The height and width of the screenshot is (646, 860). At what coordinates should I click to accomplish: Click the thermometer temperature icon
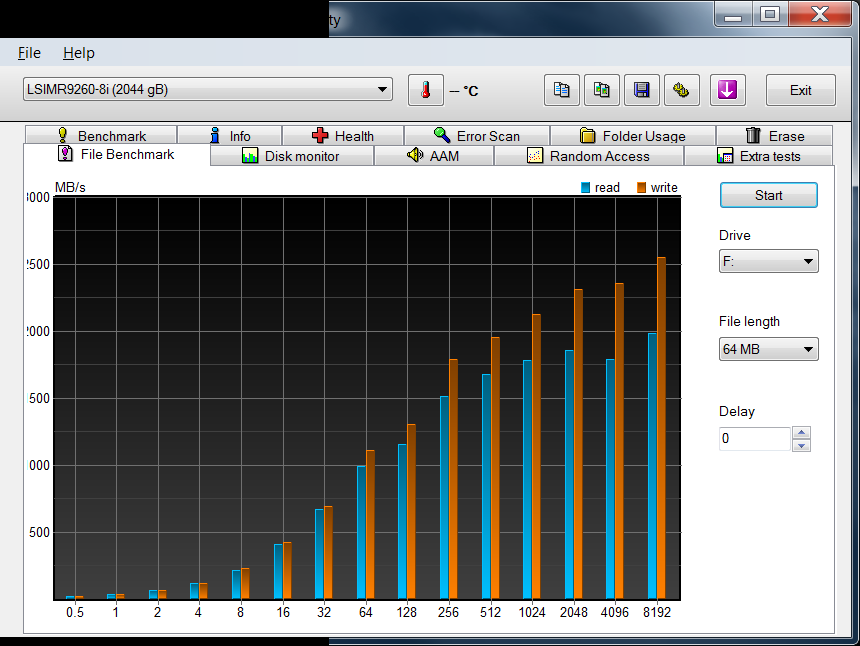[425, 90]
